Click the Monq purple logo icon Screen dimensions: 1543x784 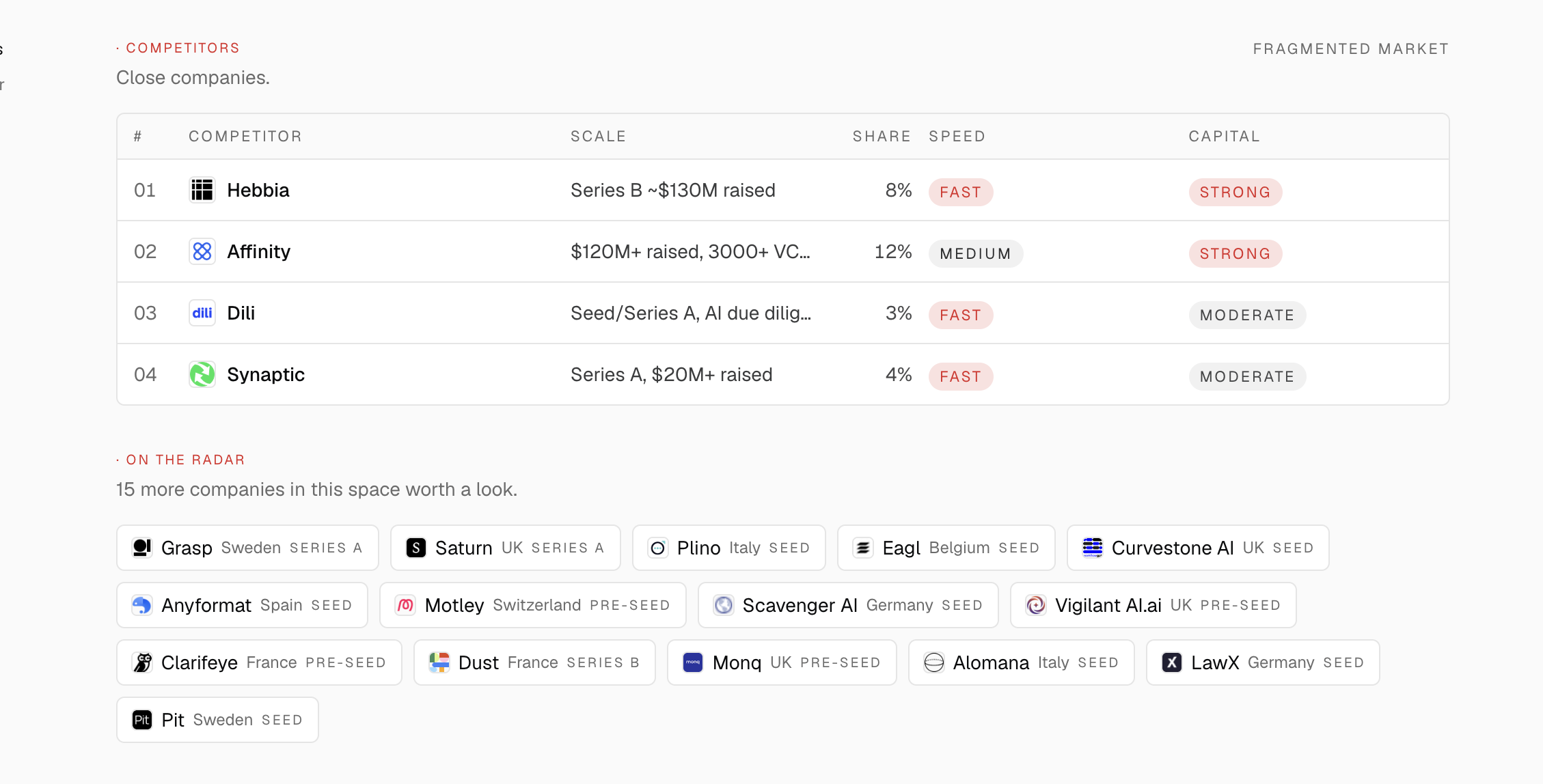[693, 662]
